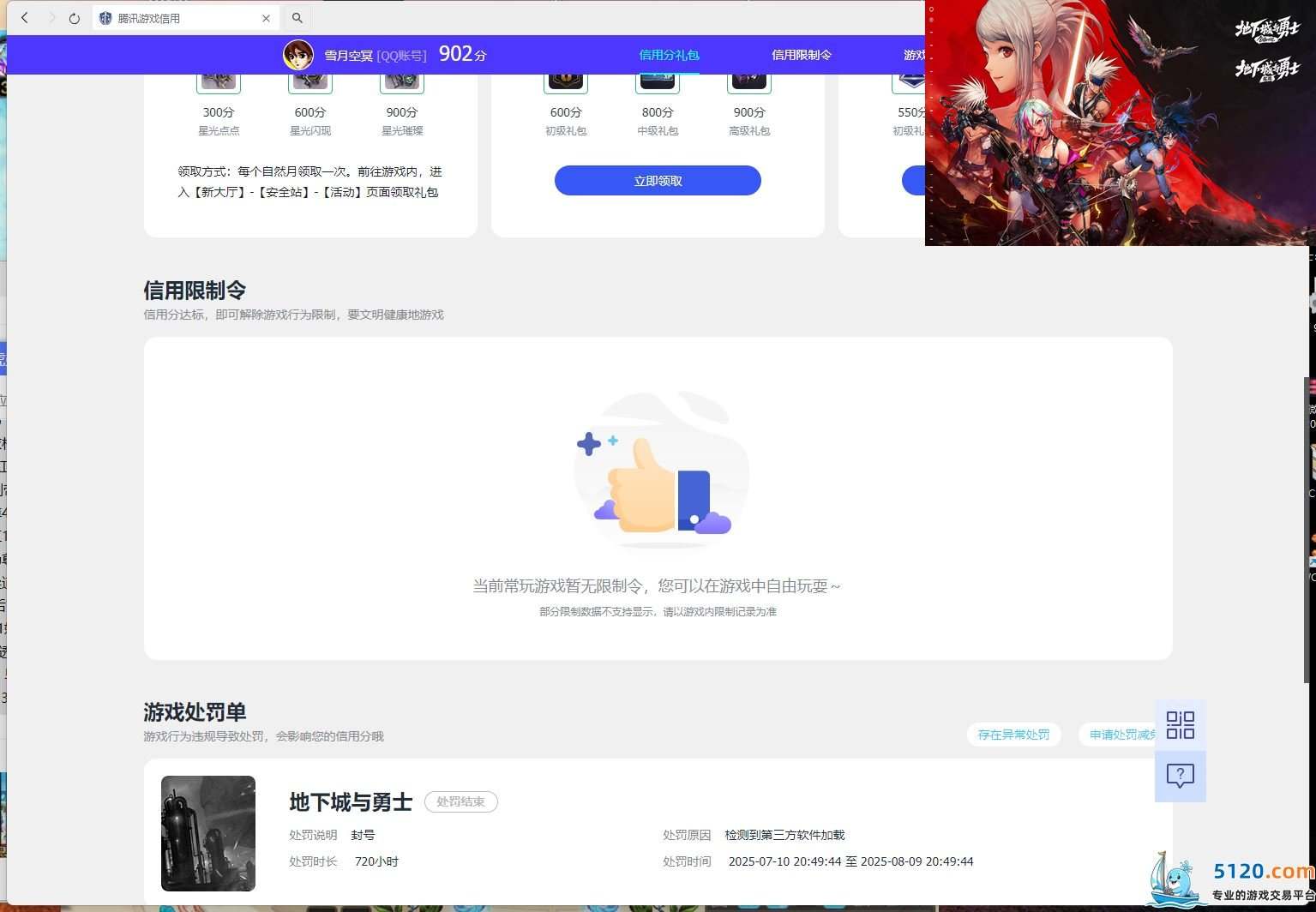Open the QR code floating icon
Image resolution: width=1316 pixels, height=912 pixels.
tap(1181, 725)
